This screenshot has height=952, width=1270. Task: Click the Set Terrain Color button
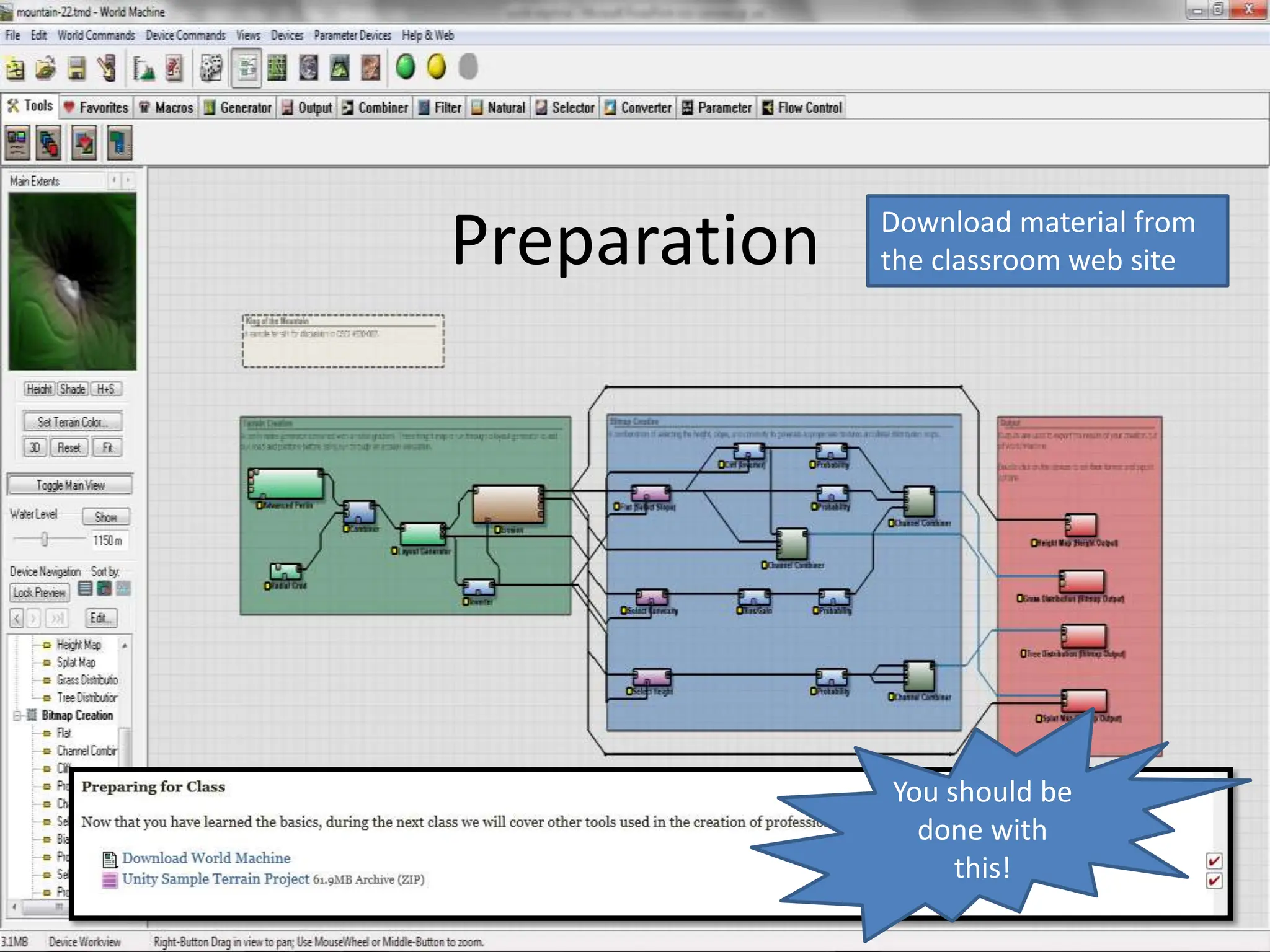72,422
